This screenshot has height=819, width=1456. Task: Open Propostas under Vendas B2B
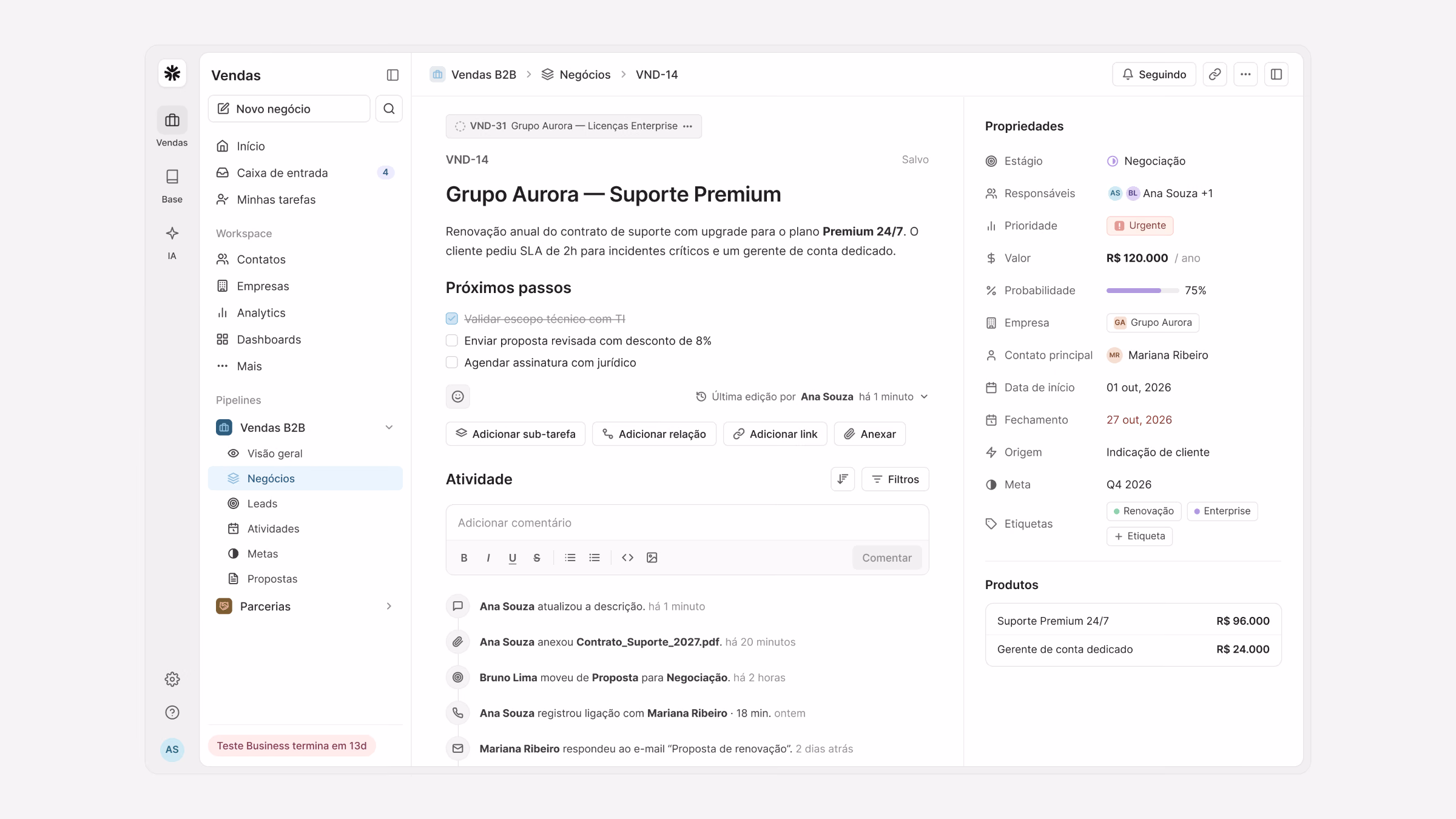[x=305, y=579]
